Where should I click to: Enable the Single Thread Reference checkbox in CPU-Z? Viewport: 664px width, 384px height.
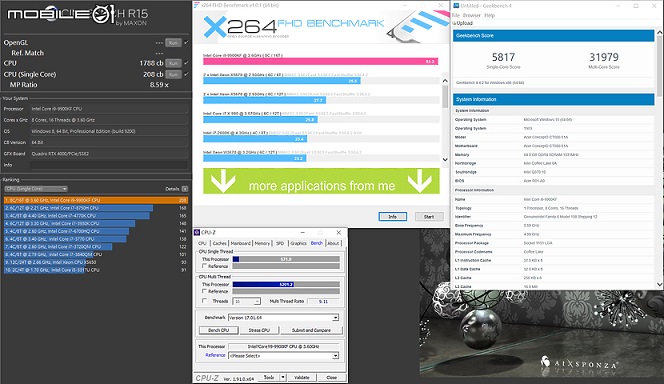[205, 266]
